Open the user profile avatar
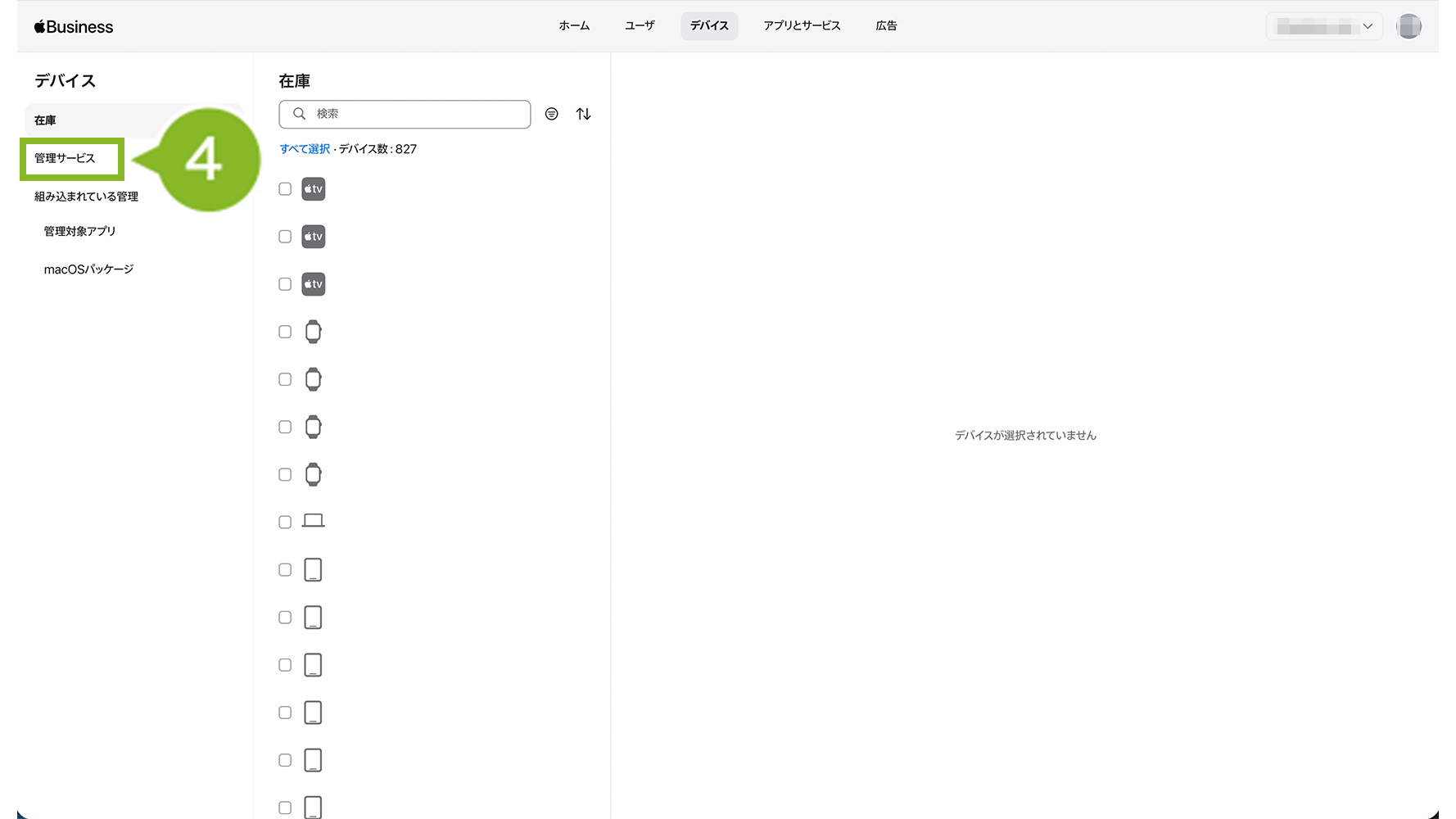The height and width of the screenshot is (819, 1456). 1409,26
